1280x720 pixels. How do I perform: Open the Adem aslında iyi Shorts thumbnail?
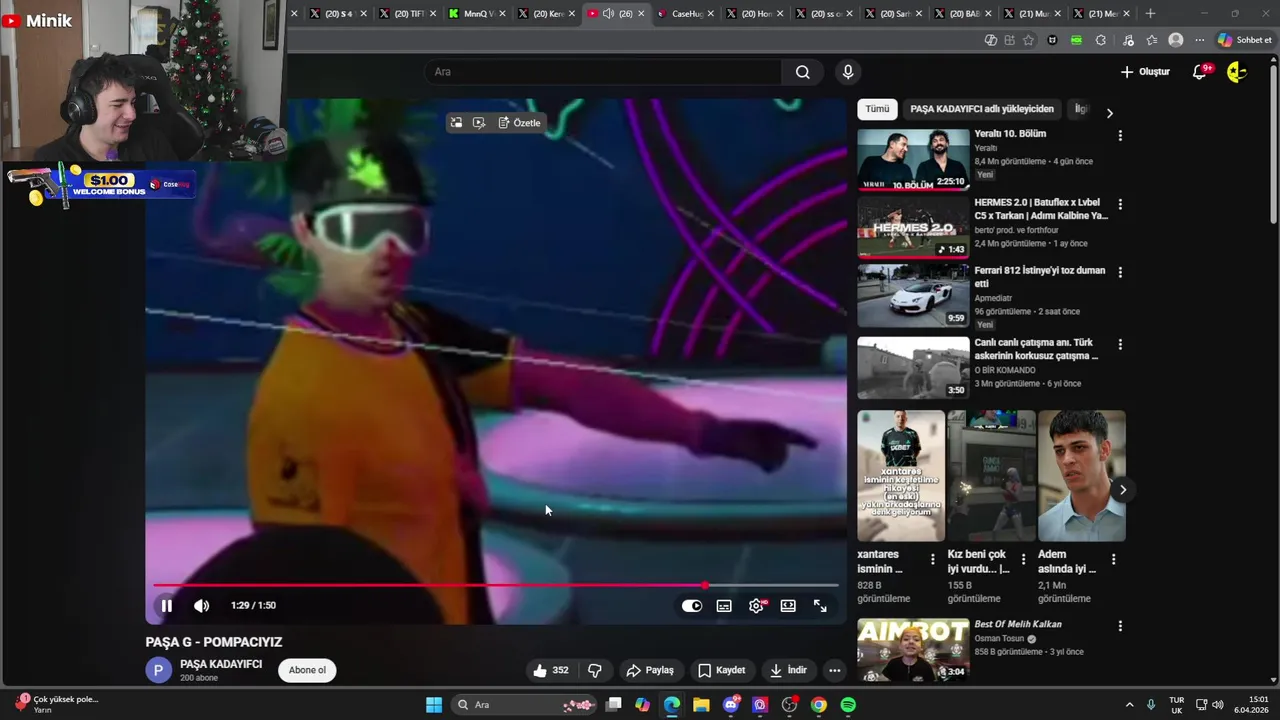point(1082,476)
